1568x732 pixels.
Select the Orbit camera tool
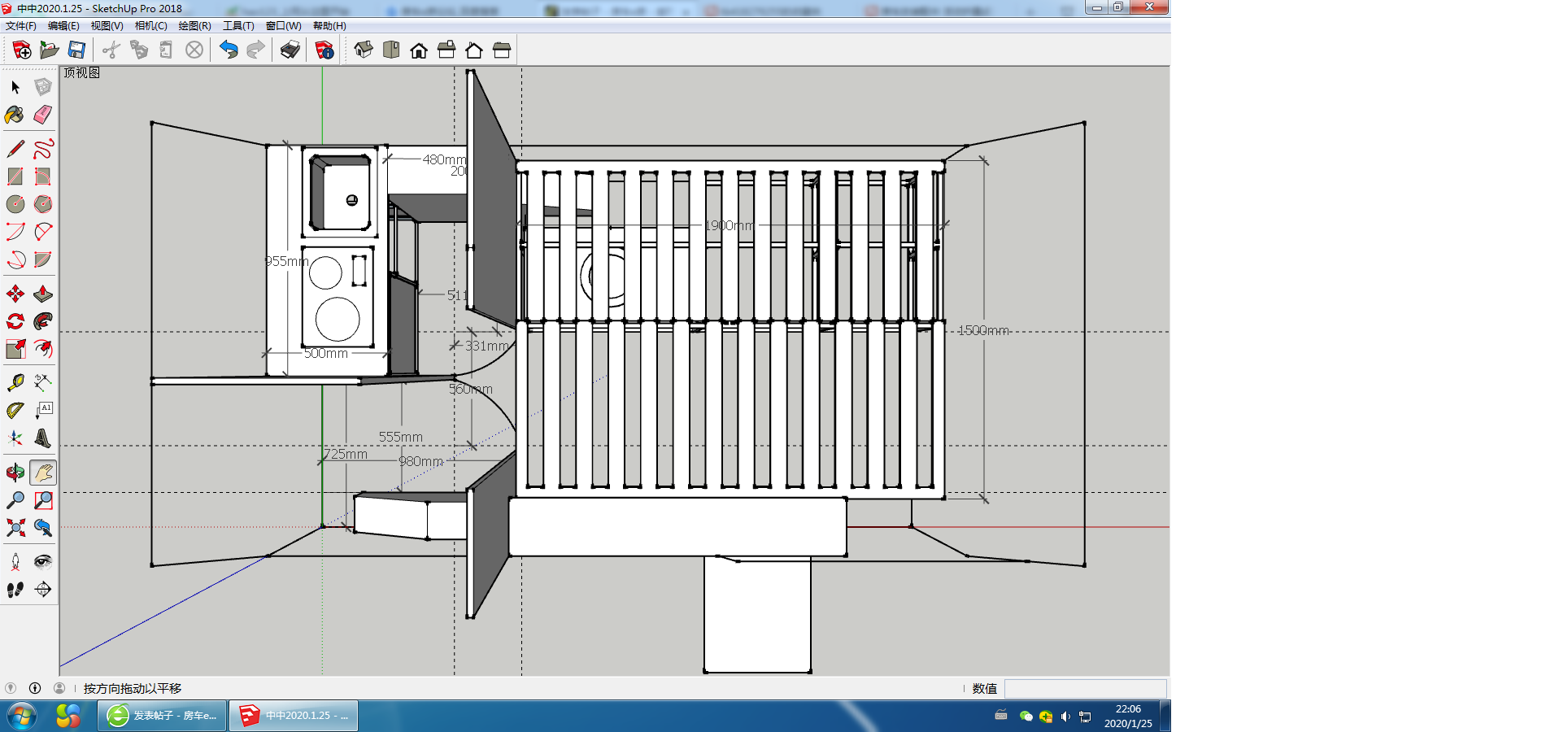click(15, 473)
